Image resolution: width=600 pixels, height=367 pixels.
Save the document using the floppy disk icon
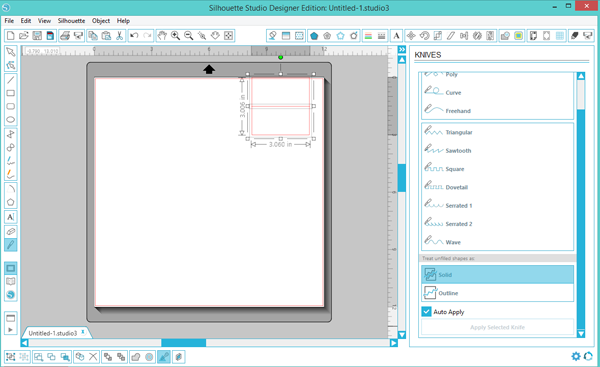click(37, 36)
